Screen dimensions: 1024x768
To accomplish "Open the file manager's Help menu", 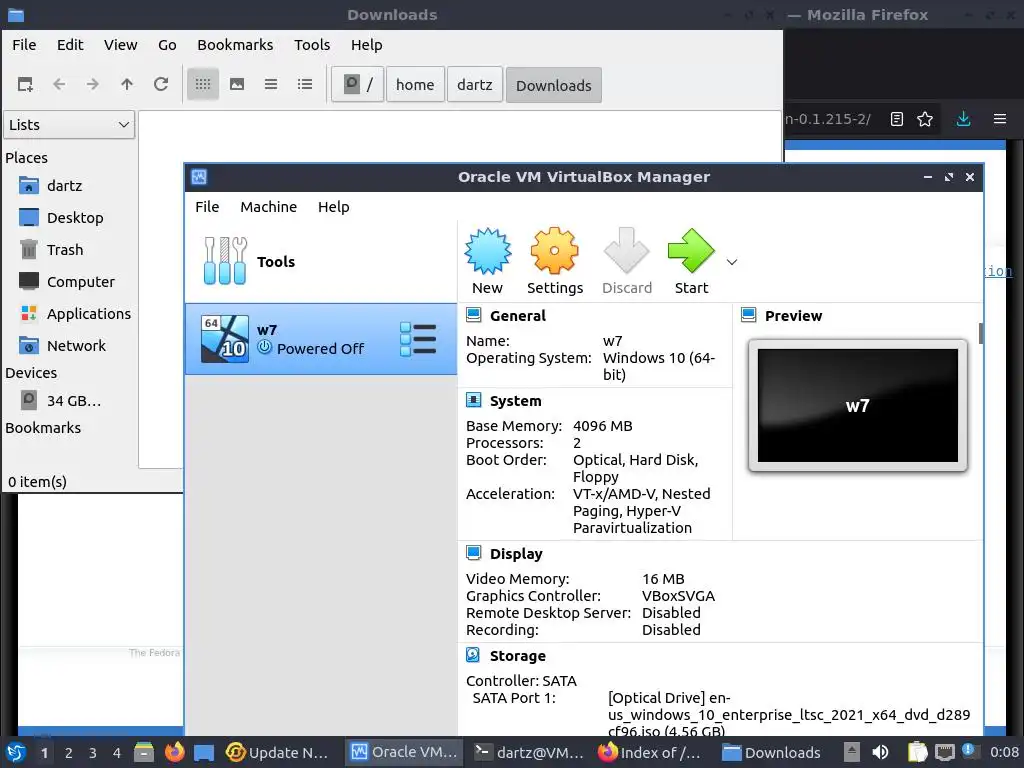I will (x=366, y=45).
